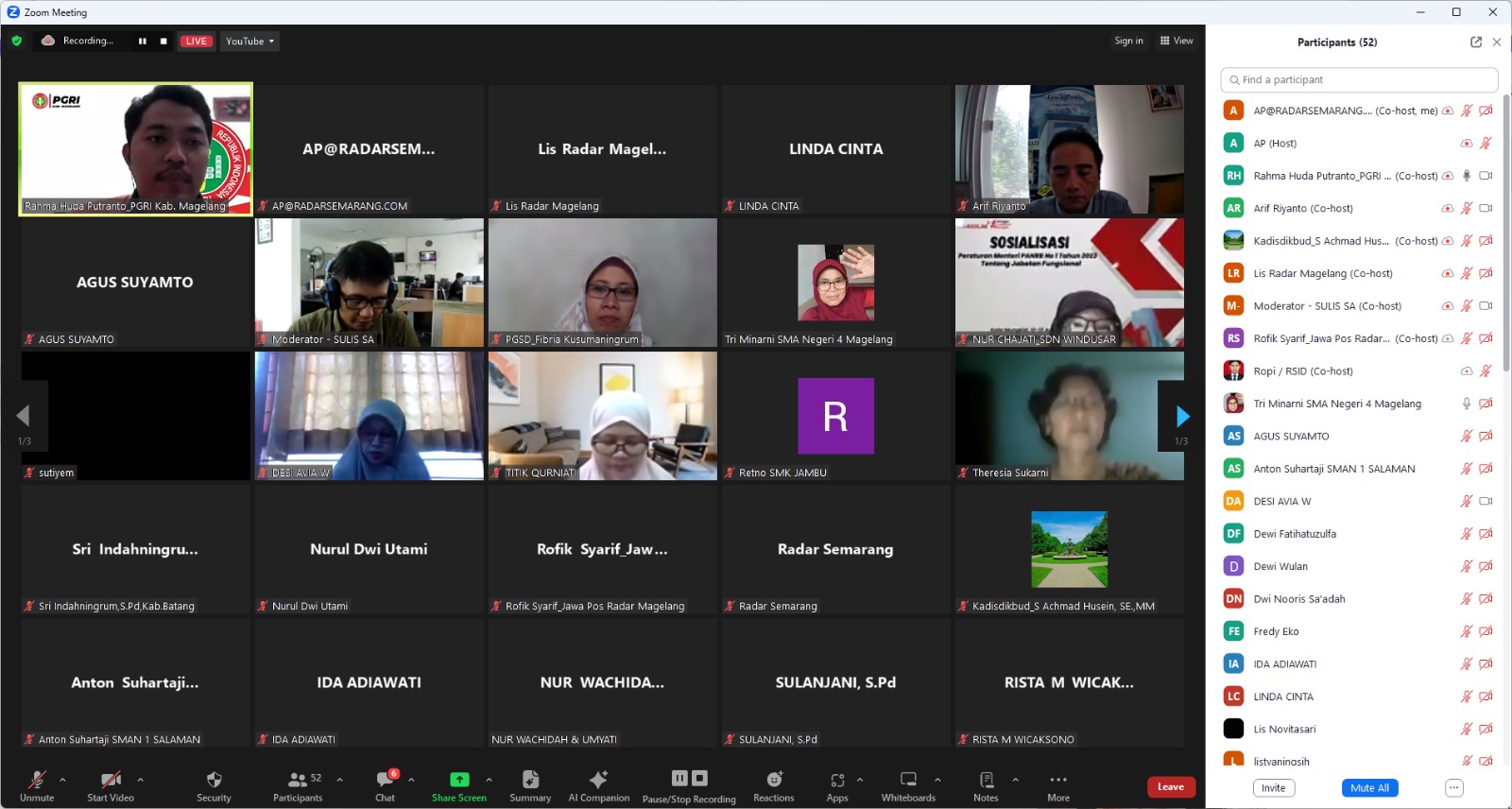Expand audio options next to Unmute
This screenshot has width=1512, height=809.
pyautogui.click(x=62, y=780)
